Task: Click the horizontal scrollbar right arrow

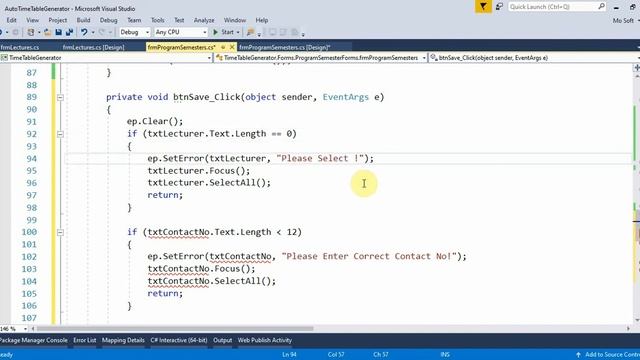Action: pyautogui.click(x=628, y=329)
